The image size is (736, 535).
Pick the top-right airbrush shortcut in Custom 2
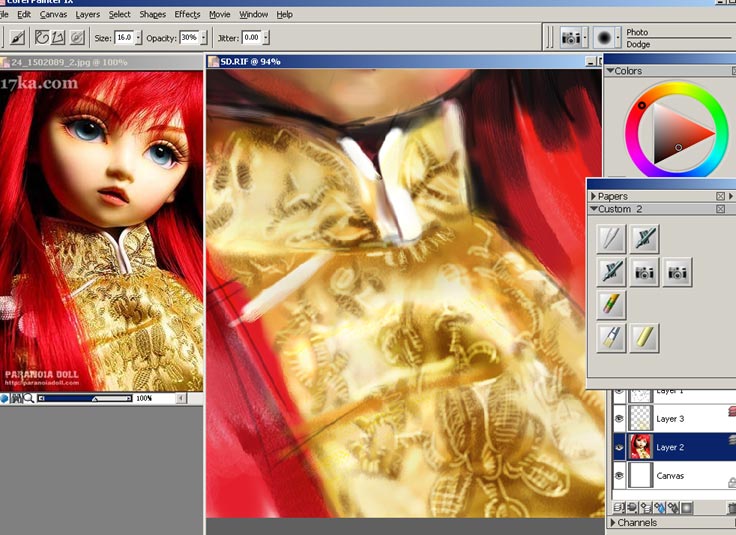pyautogui.click(x=644, y=238)
